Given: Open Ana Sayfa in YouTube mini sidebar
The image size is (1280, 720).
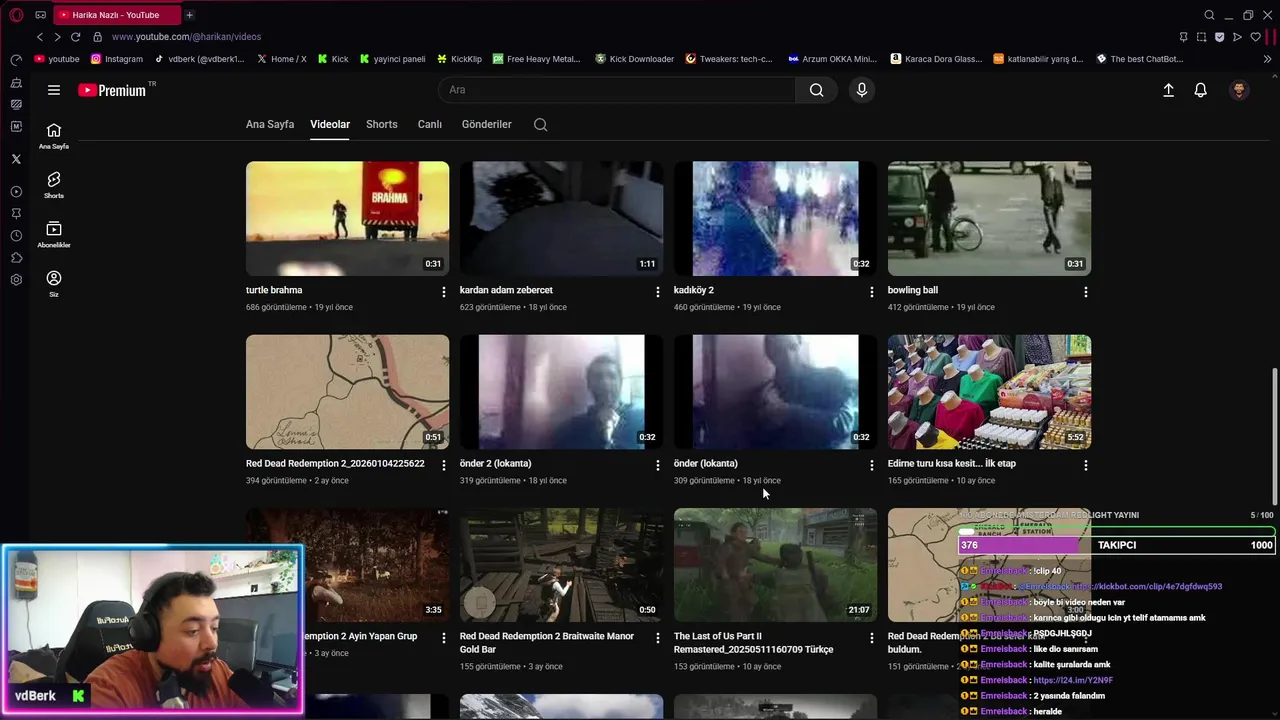Looking at the screenshot, I should (54, 136).
